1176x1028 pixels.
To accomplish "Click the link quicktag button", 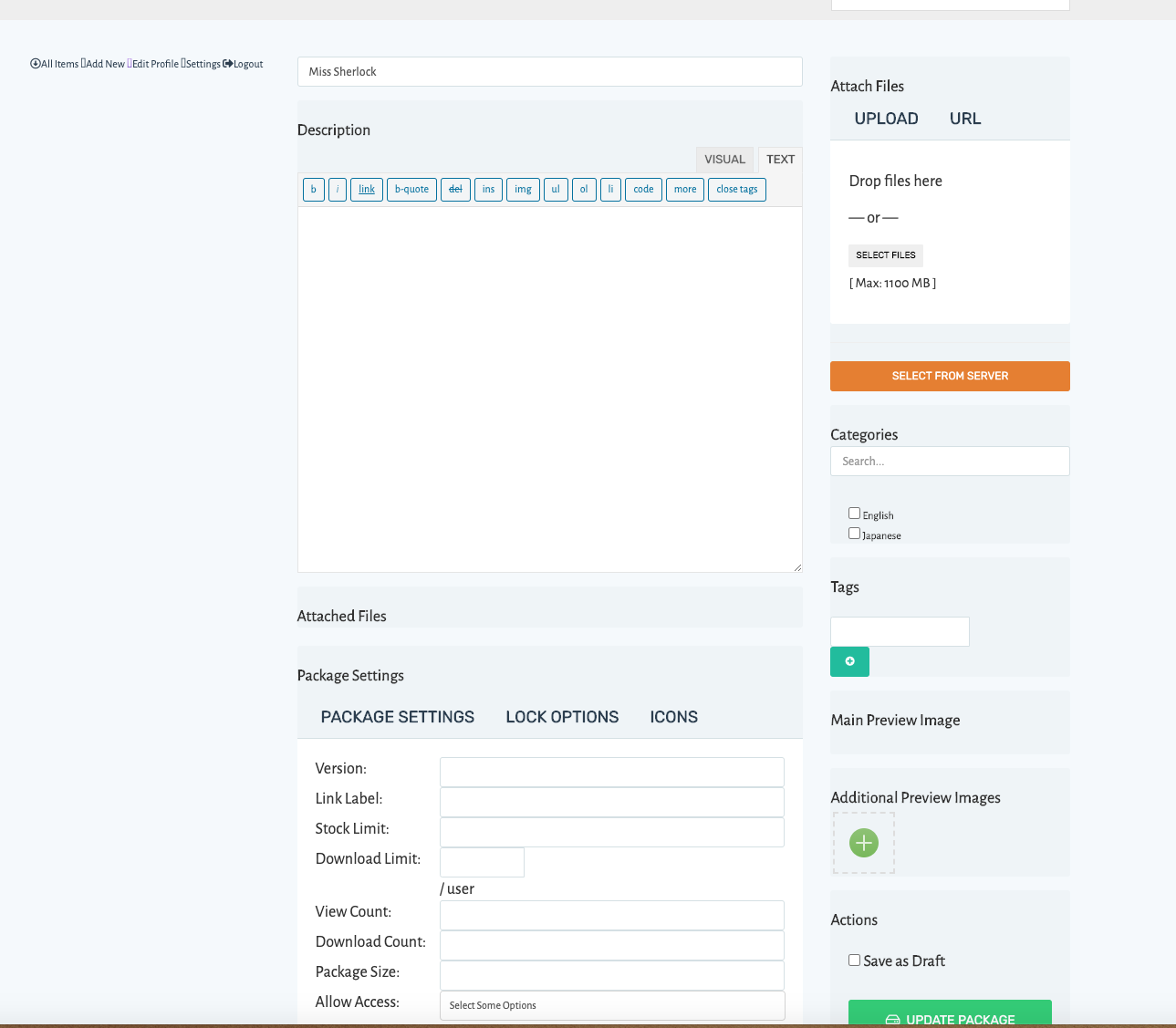I will point(367,190).
